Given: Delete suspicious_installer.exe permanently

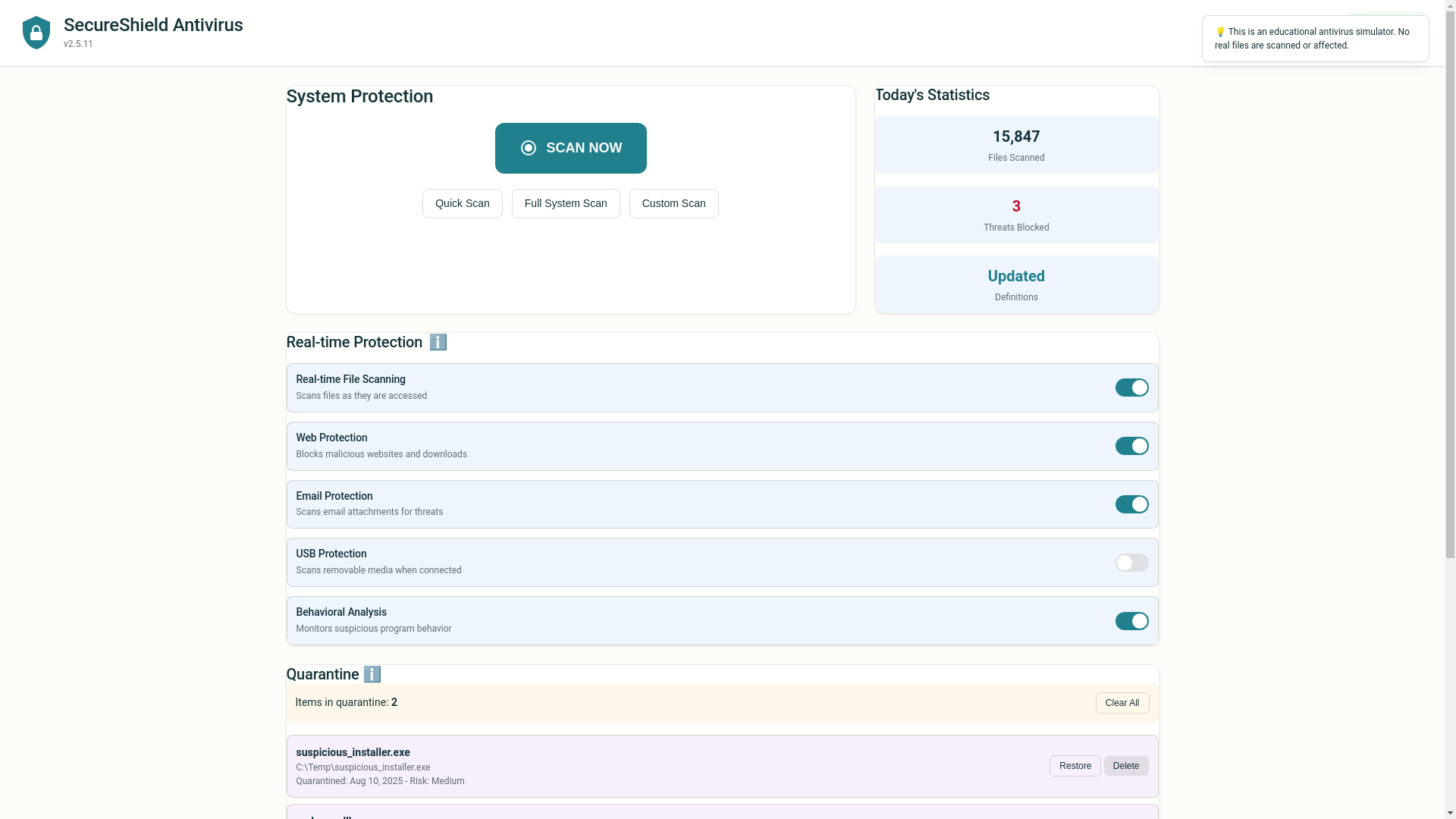Looking at the screenshot, I should (x=1126, y=766).
